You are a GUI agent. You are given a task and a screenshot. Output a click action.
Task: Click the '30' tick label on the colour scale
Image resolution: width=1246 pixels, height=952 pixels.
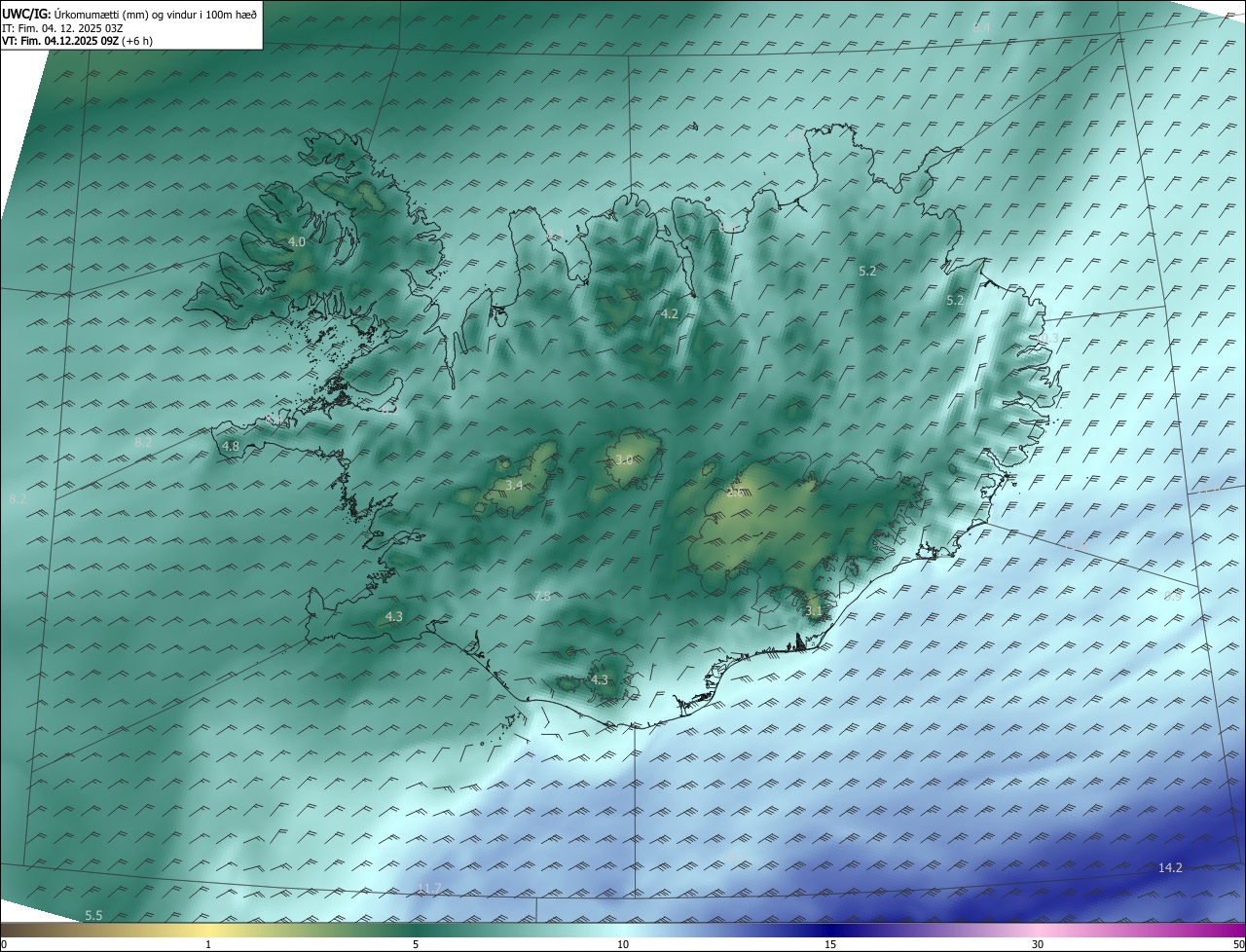tap(1038, 944)
